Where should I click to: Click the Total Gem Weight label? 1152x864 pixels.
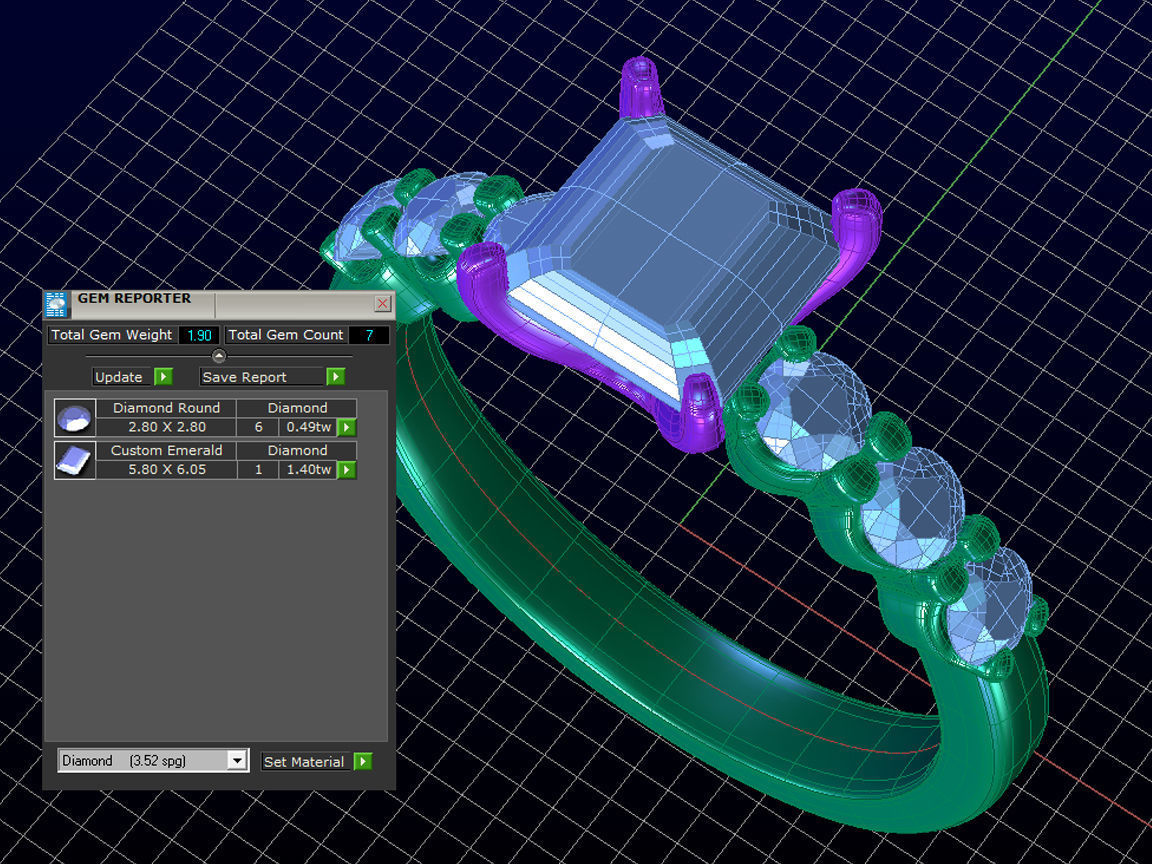point(112,335)
